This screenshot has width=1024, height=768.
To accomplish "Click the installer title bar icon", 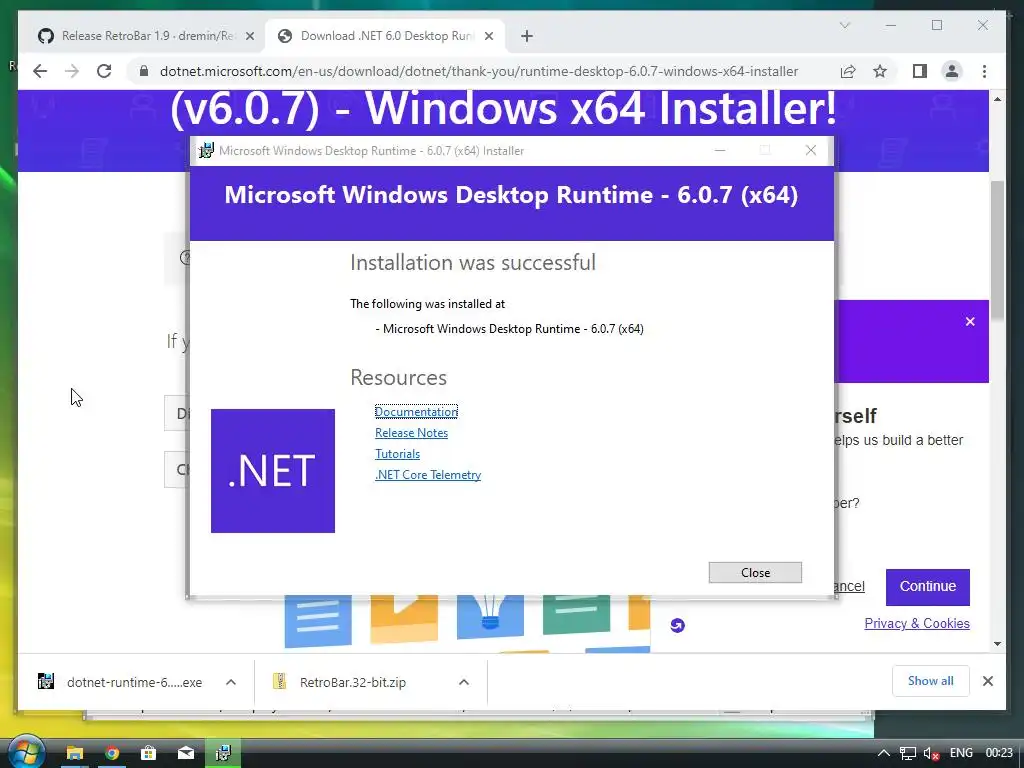I will tap(206, 150).
